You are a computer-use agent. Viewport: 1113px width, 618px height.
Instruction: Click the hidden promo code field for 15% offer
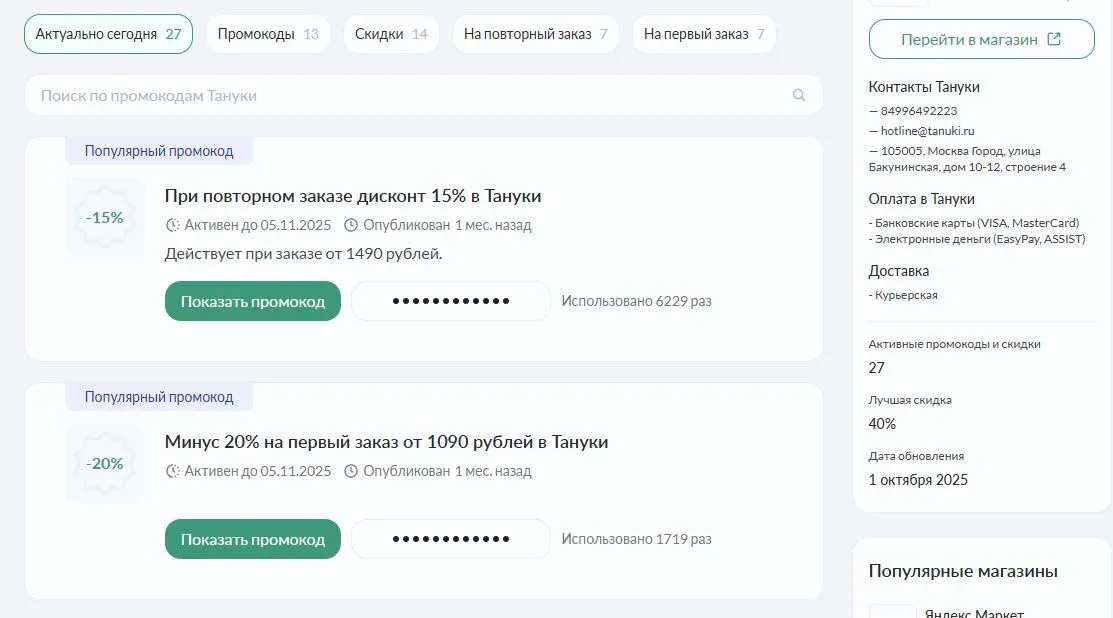[x=450, y=302]
